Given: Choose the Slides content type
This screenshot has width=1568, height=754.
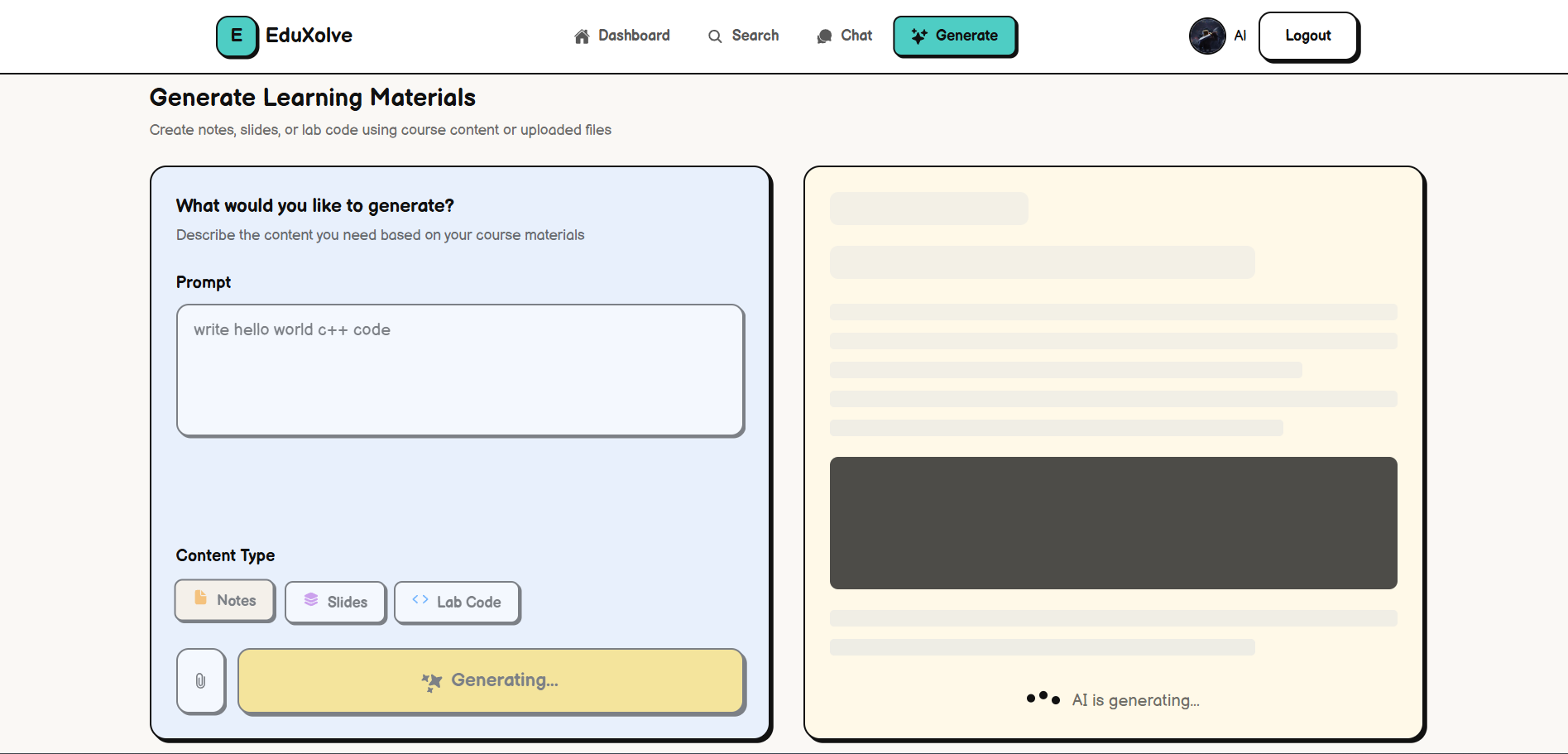Looking at the screenshot, I should click(336, 602).
